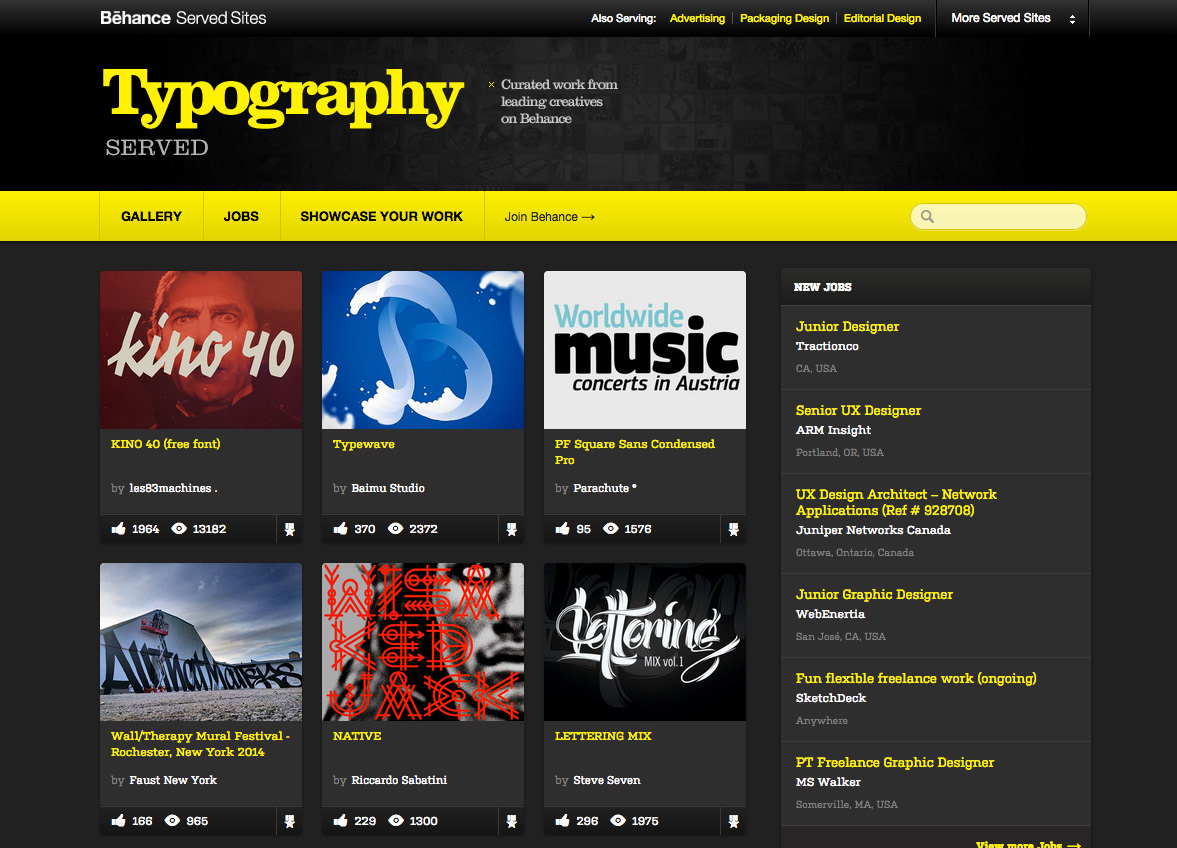The image size is (1177, 848).
Task: Open the Wall/Therapy mural thumbnail
Action: tap(201, 642)
